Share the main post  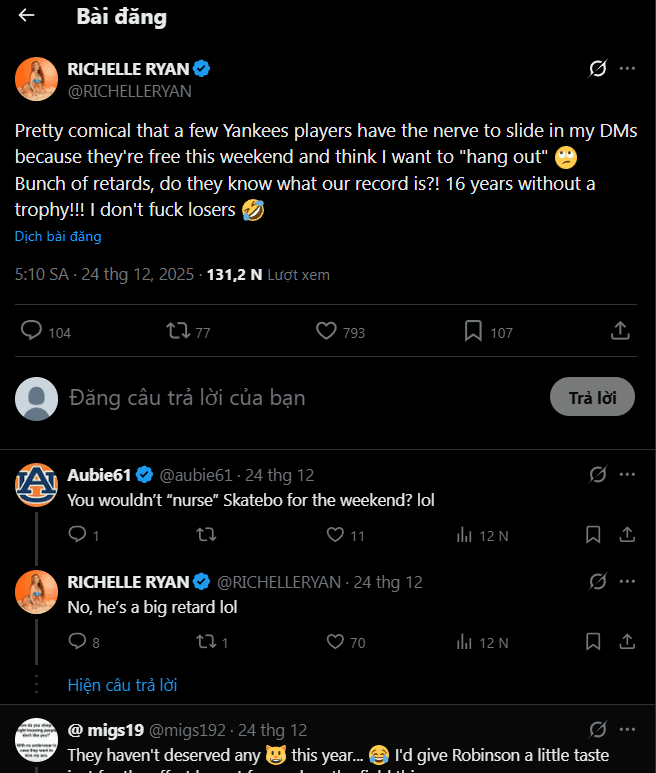click(620, 331)
